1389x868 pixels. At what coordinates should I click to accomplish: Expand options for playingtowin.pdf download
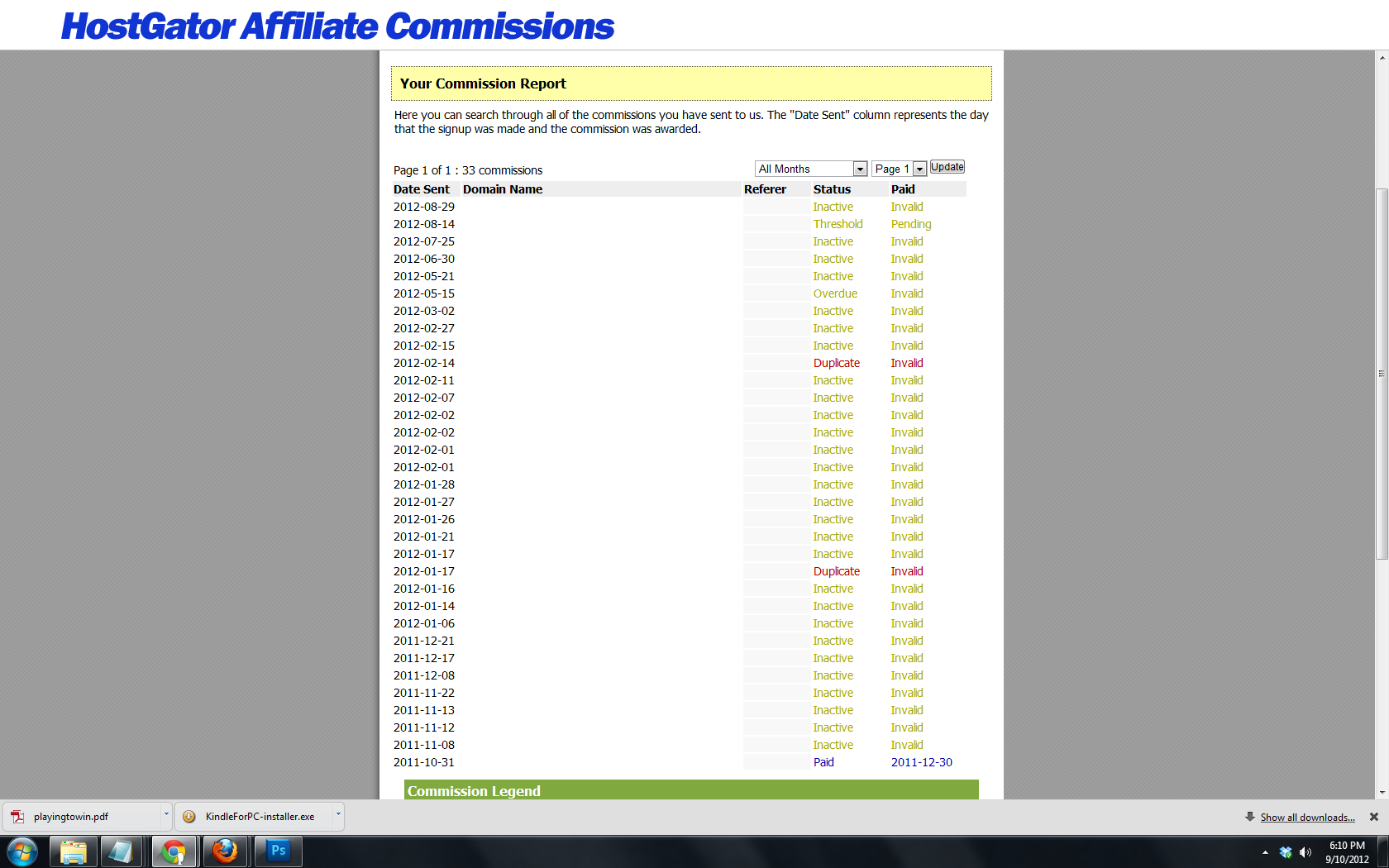[166, 814]
